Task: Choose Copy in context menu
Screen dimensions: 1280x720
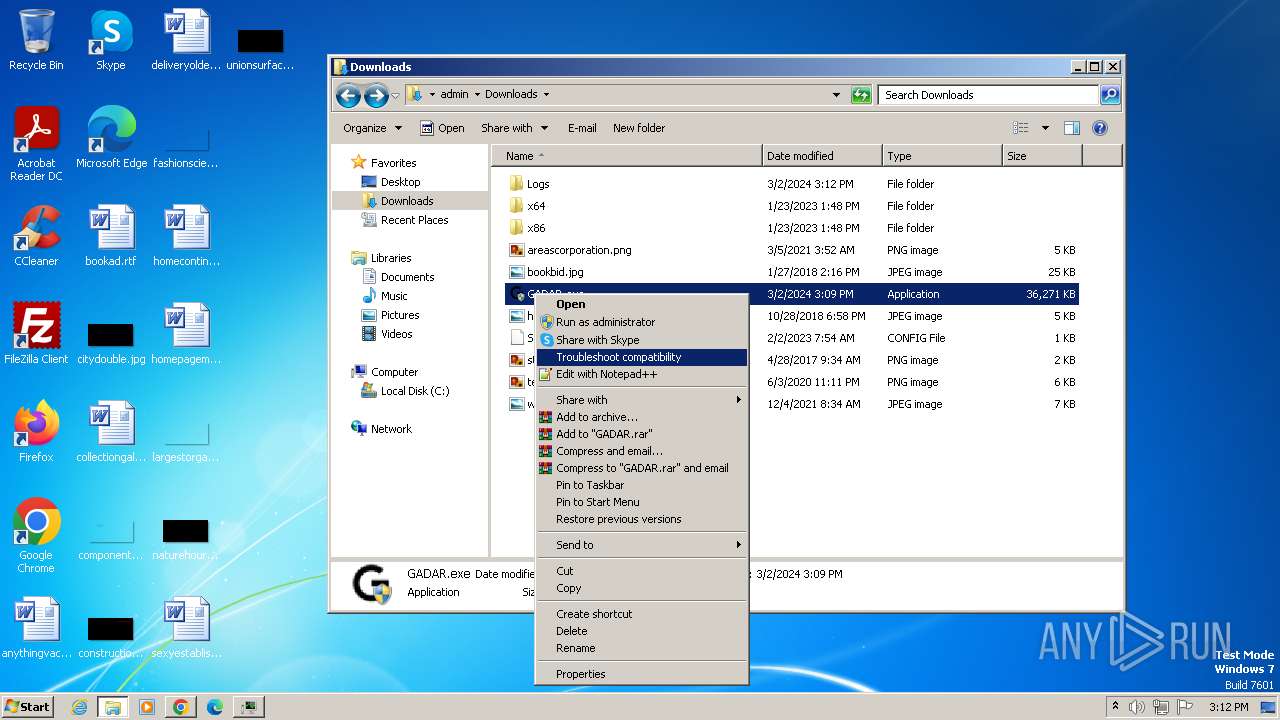Action: coord(642,588)
